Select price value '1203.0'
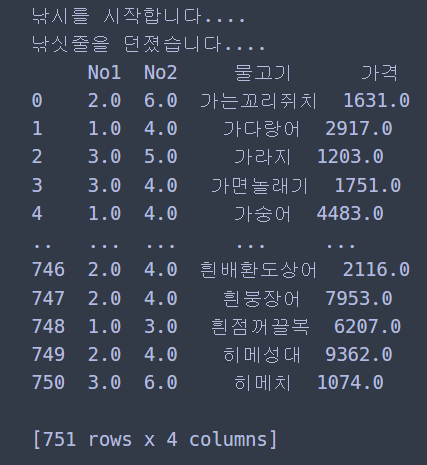Screen dimensions: 427x465 point(350,157)
